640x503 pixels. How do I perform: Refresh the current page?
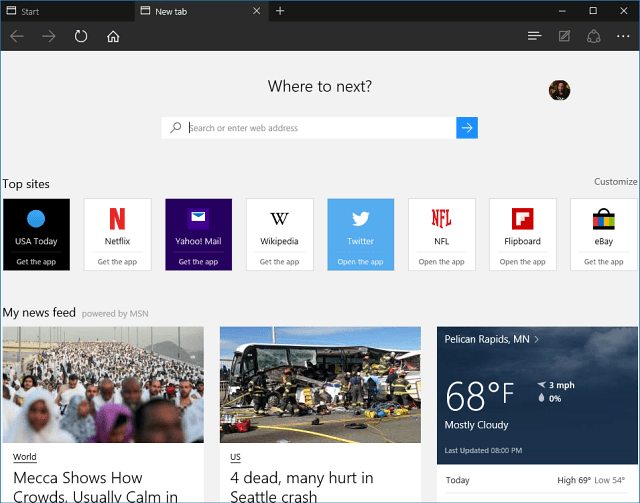(x=81, y=36)
